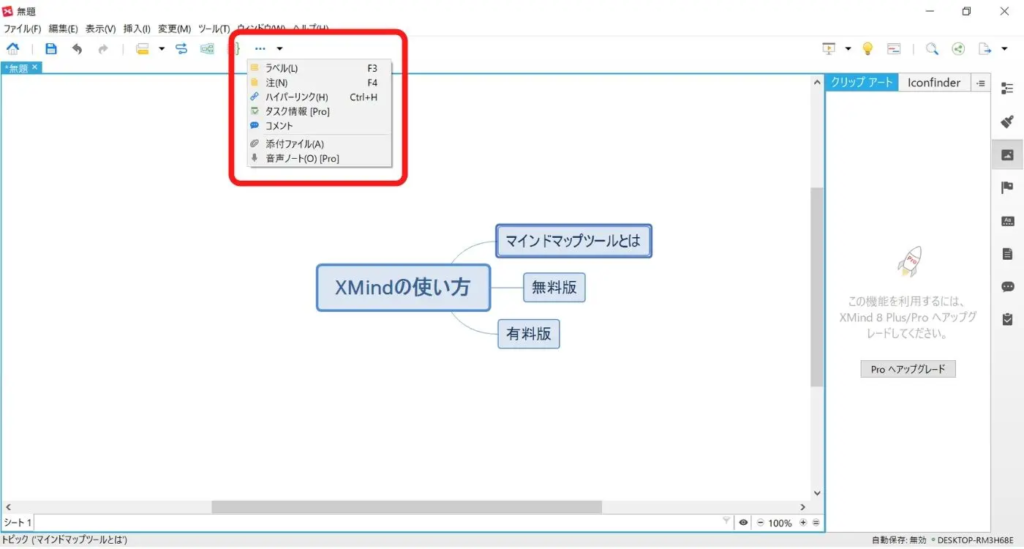Start presentation mode icon
The height and width of the screenshot is (549, 1024).
pos(829,48)
